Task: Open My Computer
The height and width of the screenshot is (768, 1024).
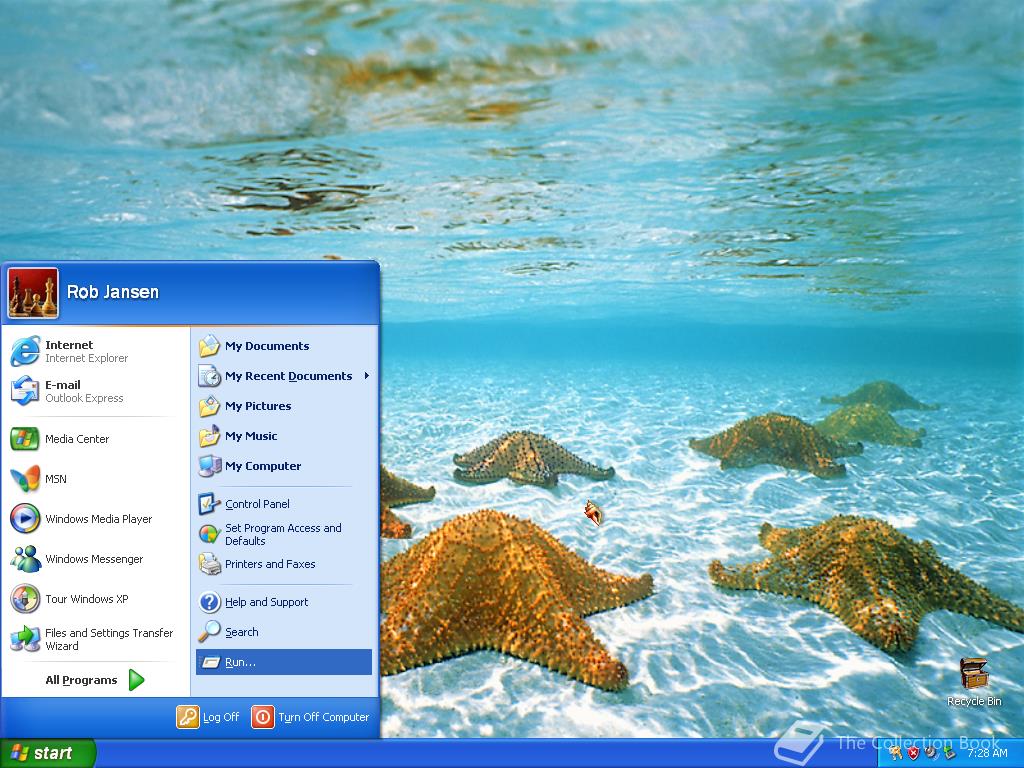Action: [x=284, y=466]
